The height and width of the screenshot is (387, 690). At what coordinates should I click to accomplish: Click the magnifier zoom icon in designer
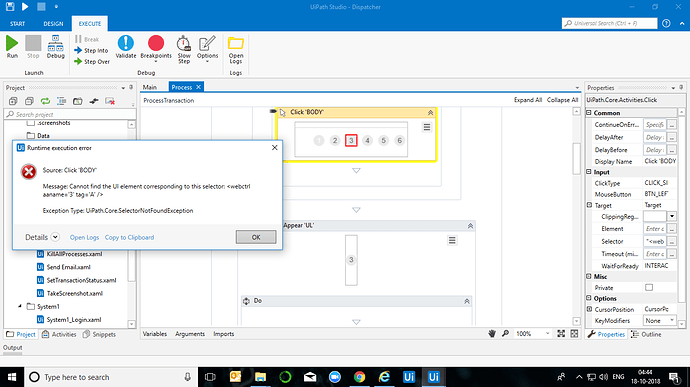point(506,334)
